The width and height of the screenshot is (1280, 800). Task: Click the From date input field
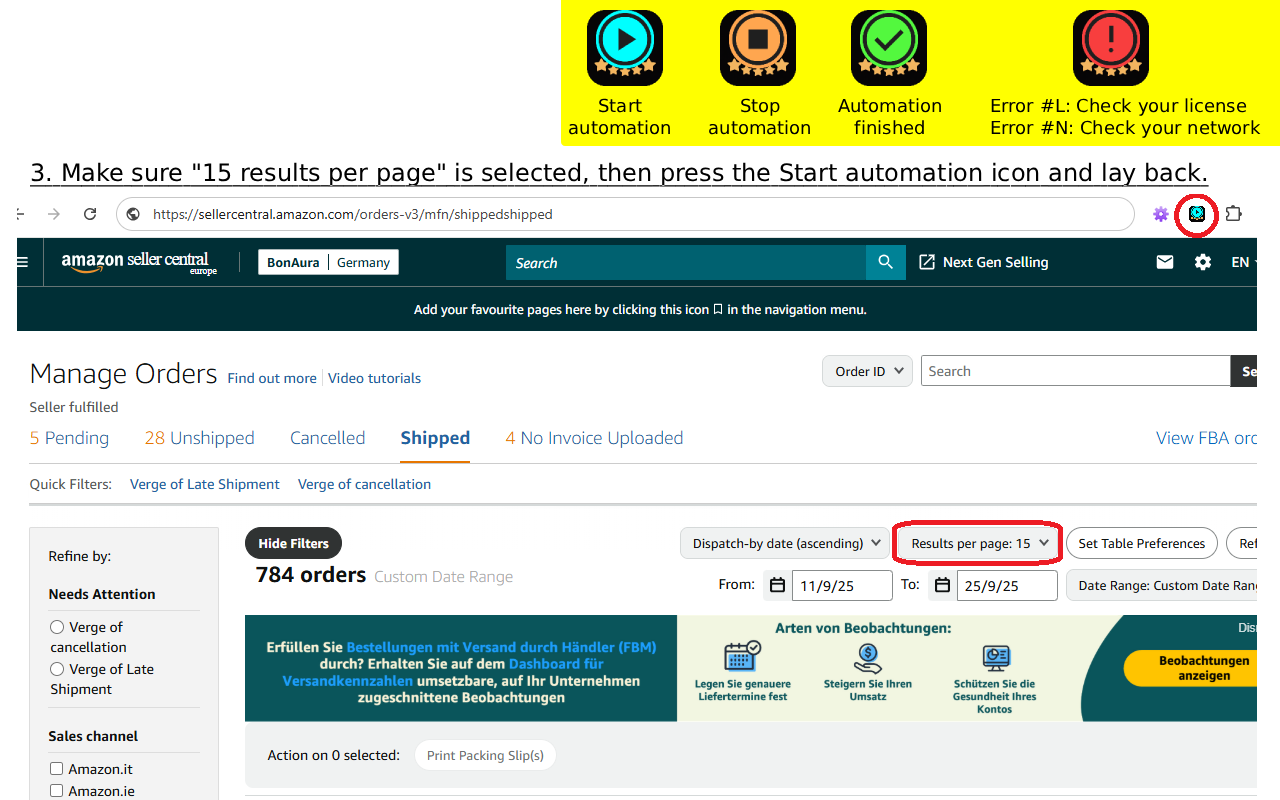point(841,586)
